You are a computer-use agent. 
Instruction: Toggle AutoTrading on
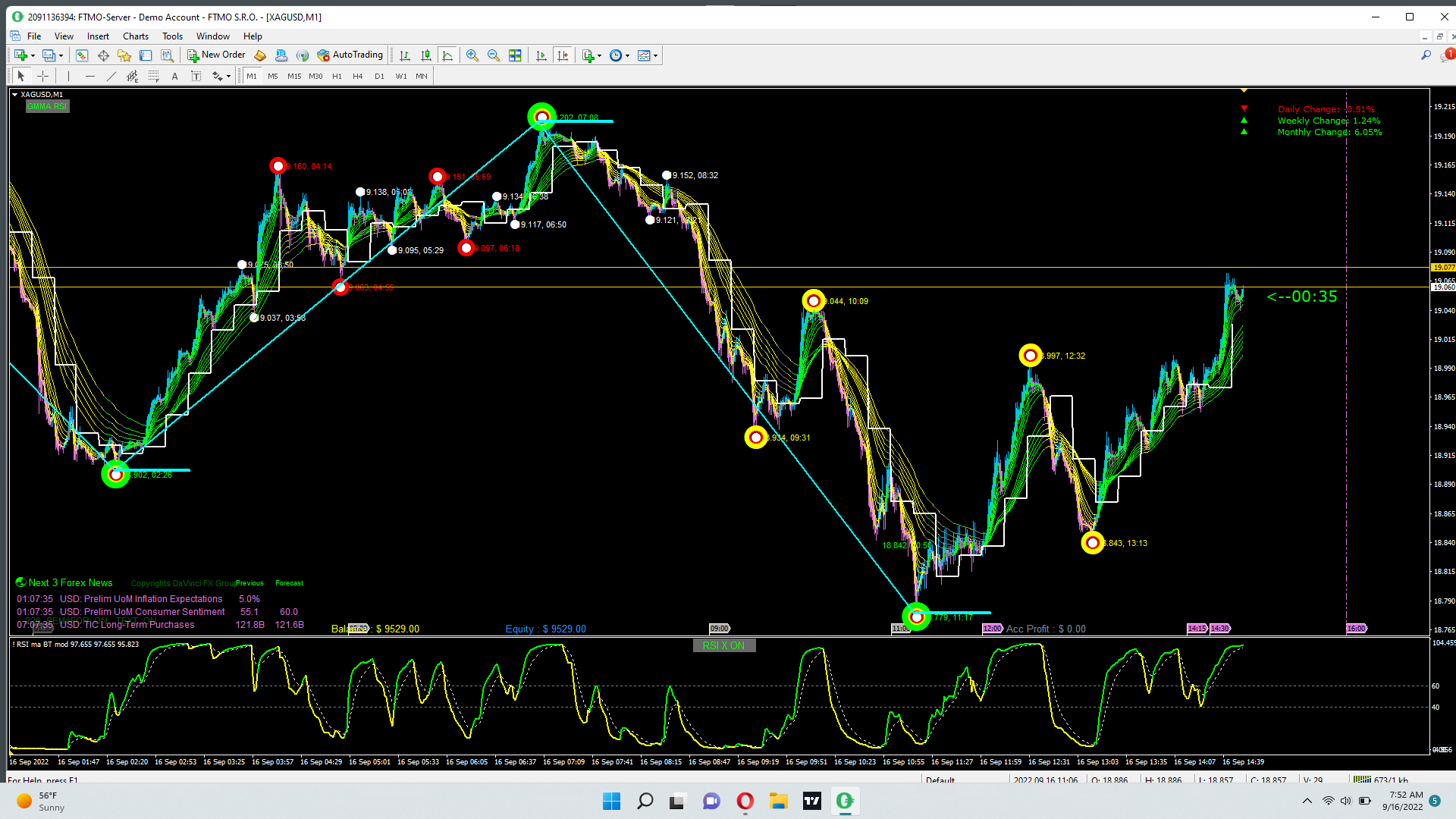click(x=350, y=55)
